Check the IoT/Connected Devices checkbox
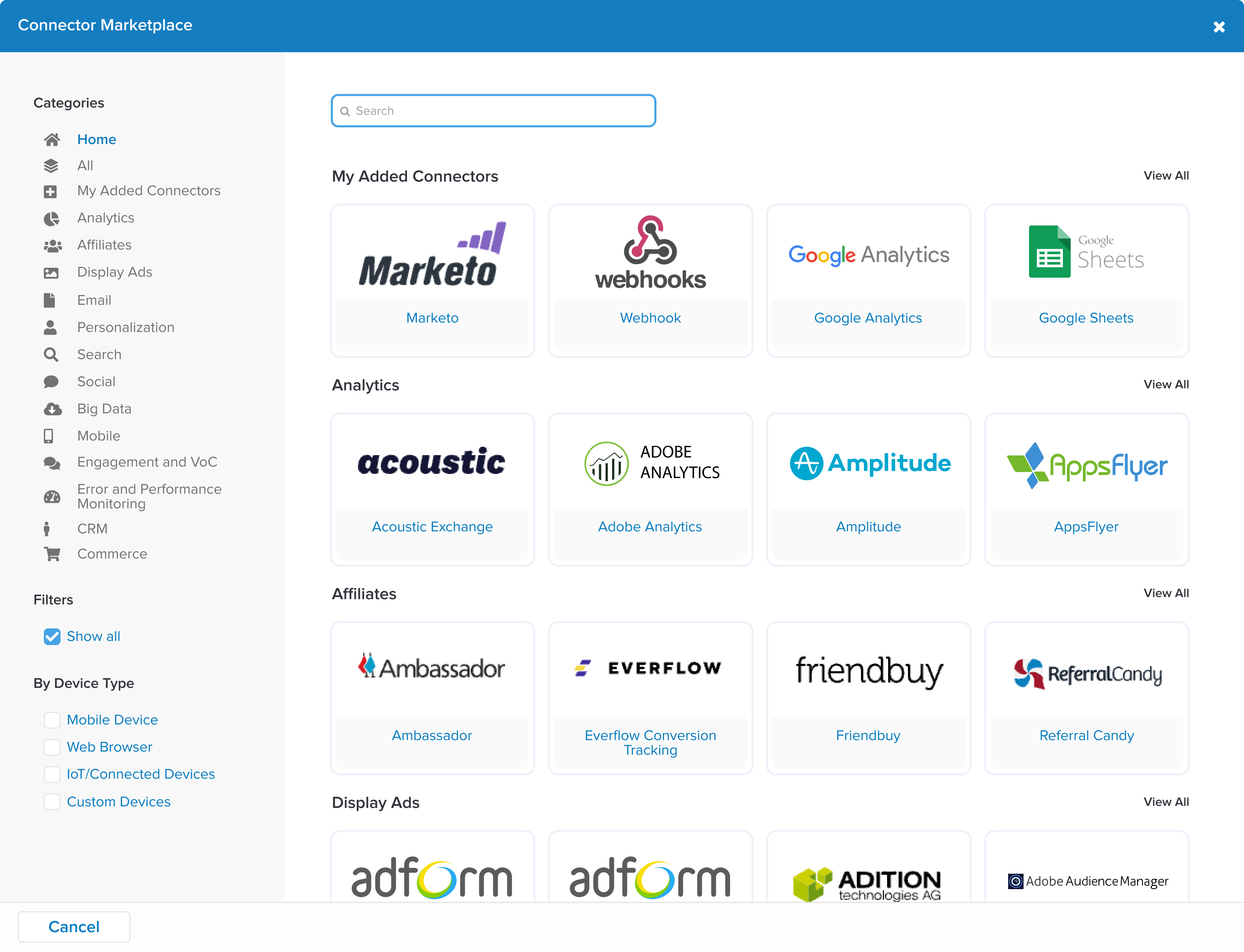The image size is (1244, 952). click(52, 774)
